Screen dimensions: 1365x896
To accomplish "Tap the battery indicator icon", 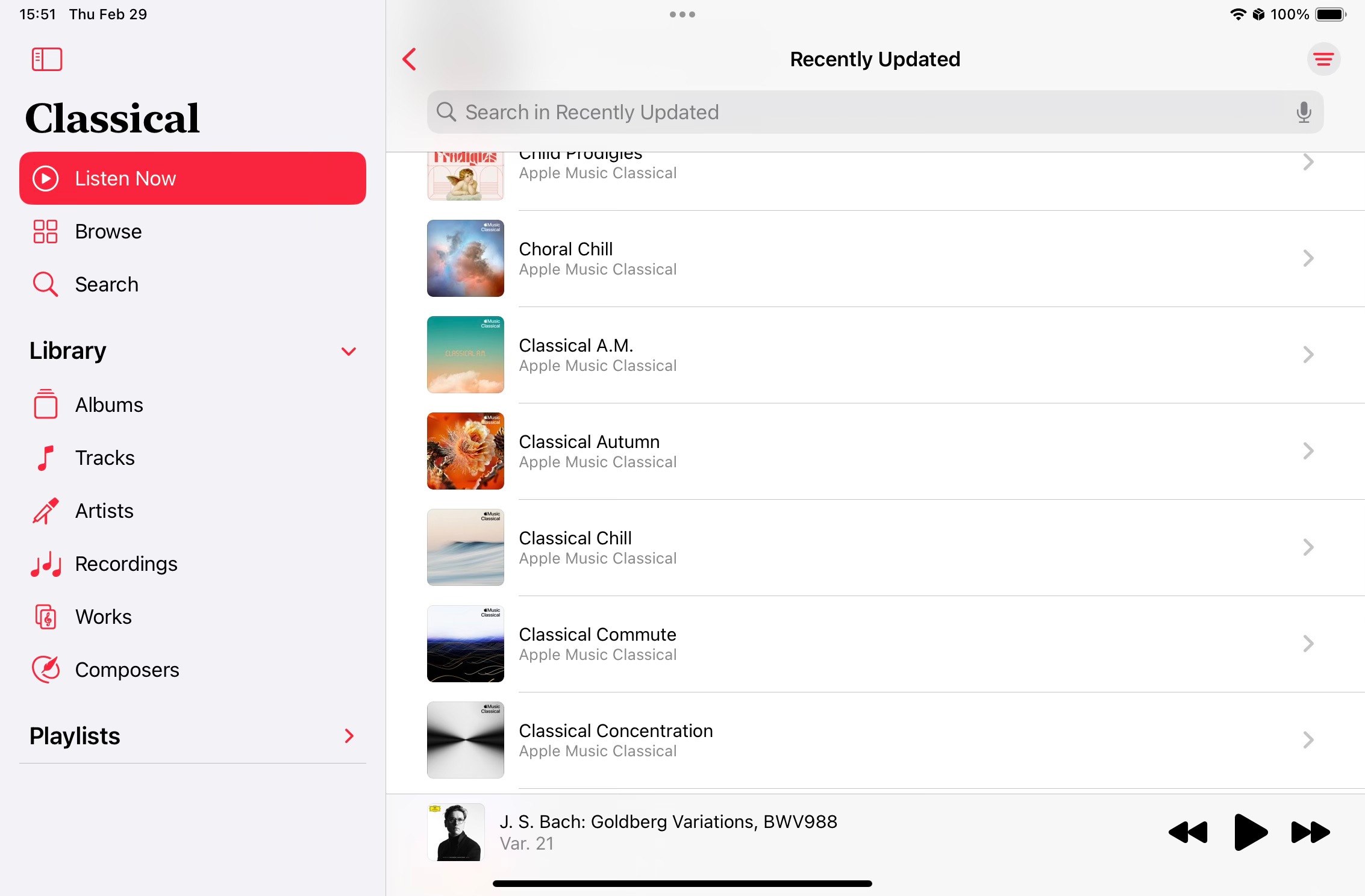I will coord(1331,14).
